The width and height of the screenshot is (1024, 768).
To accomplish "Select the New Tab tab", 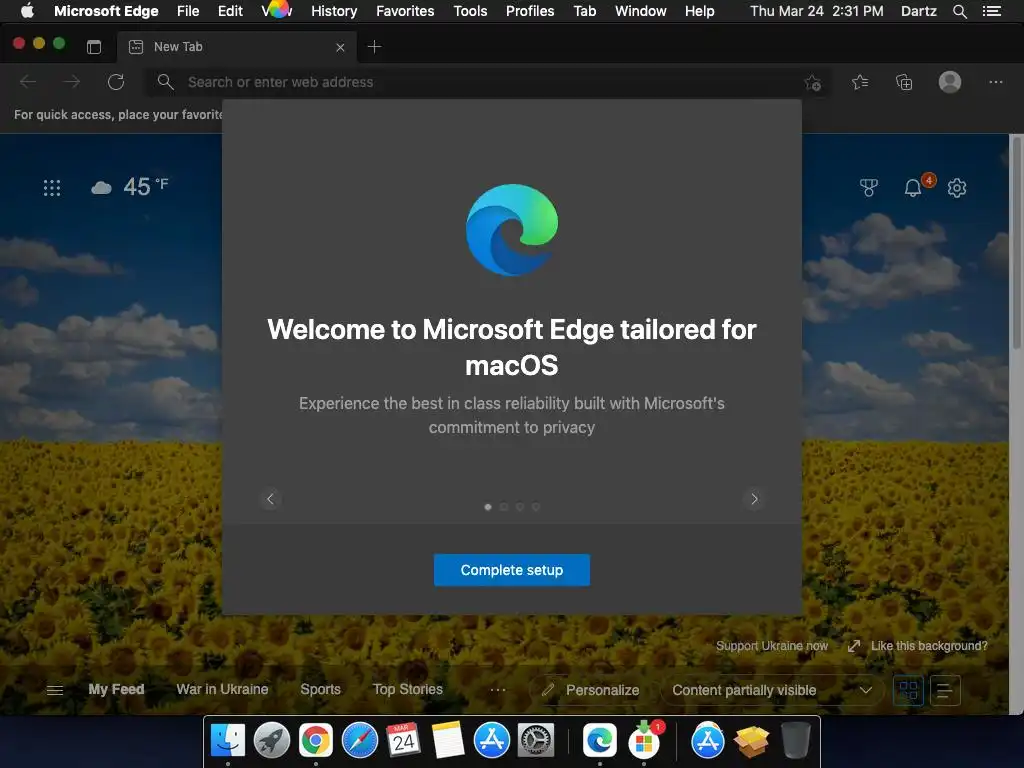I will 236,47.
